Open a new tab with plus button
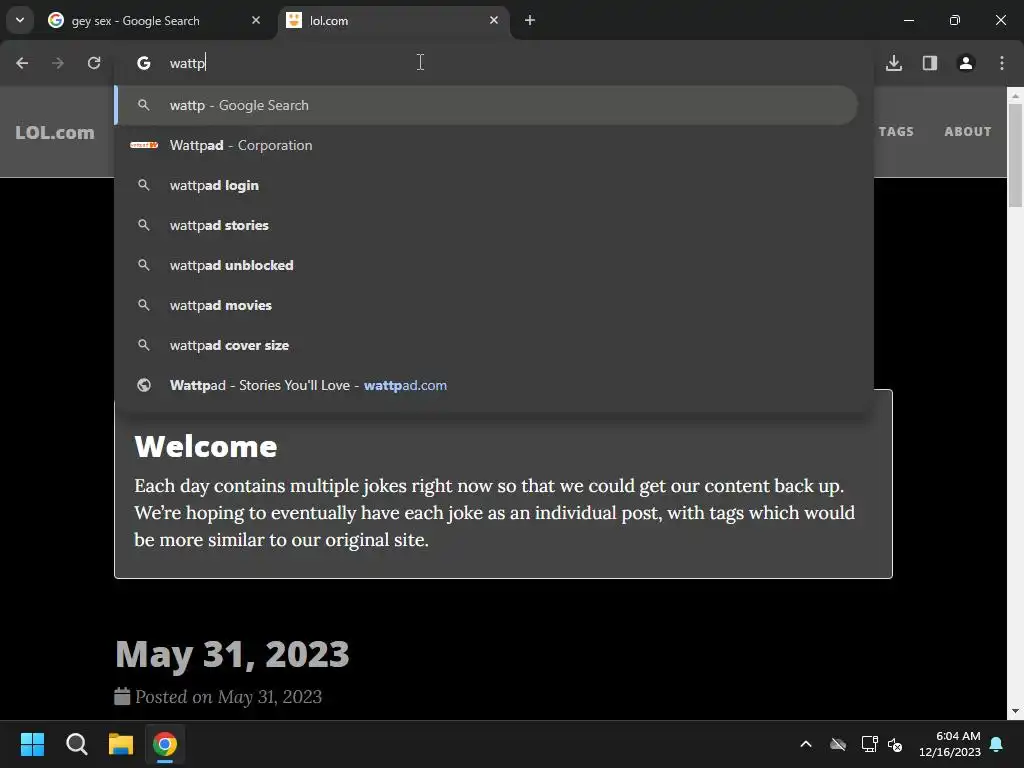The image size is (1024, 768). coord(530,20)
